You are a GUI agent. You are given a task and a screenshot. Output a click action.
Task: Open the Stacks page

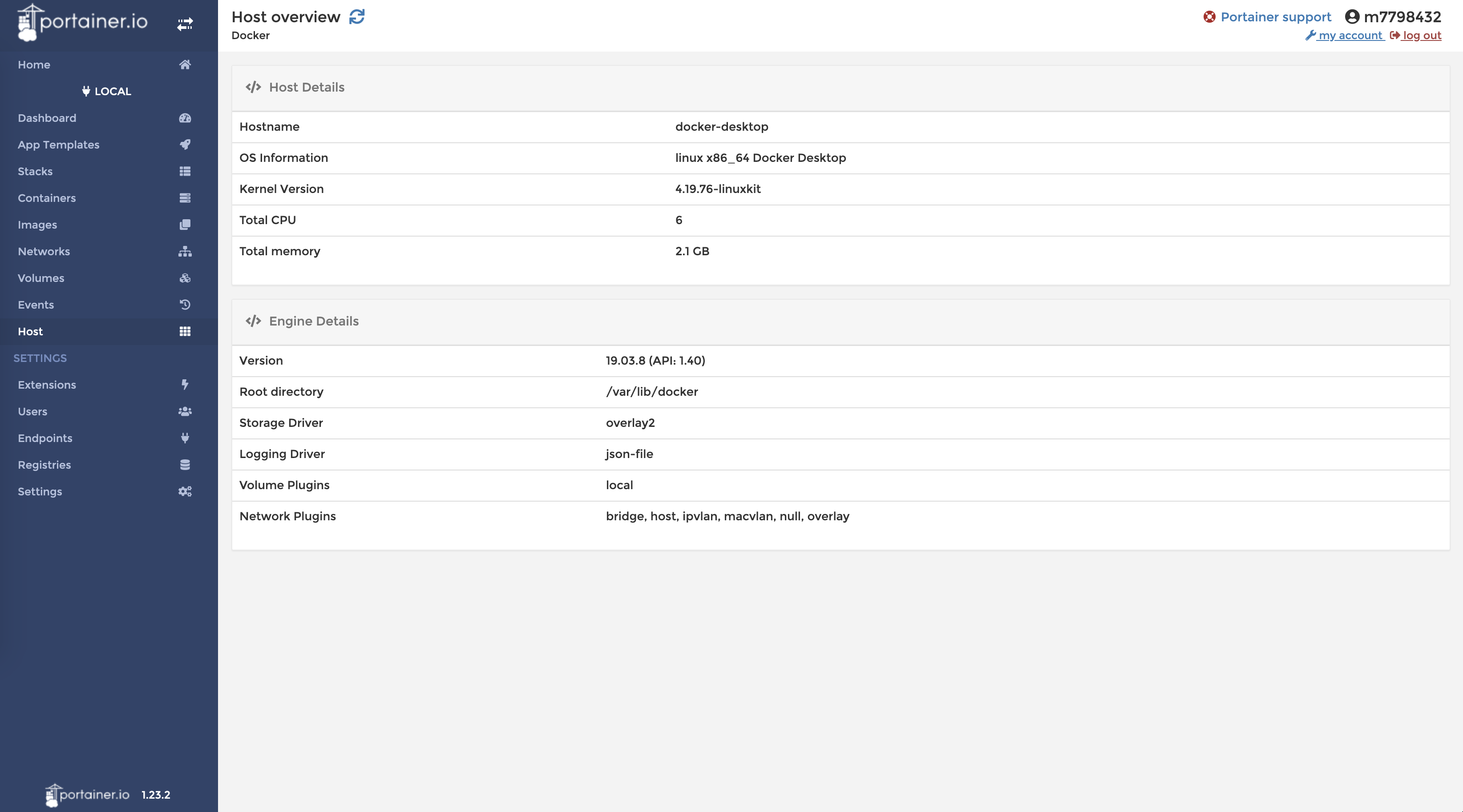pyautogui.click(x=35, y=171)
